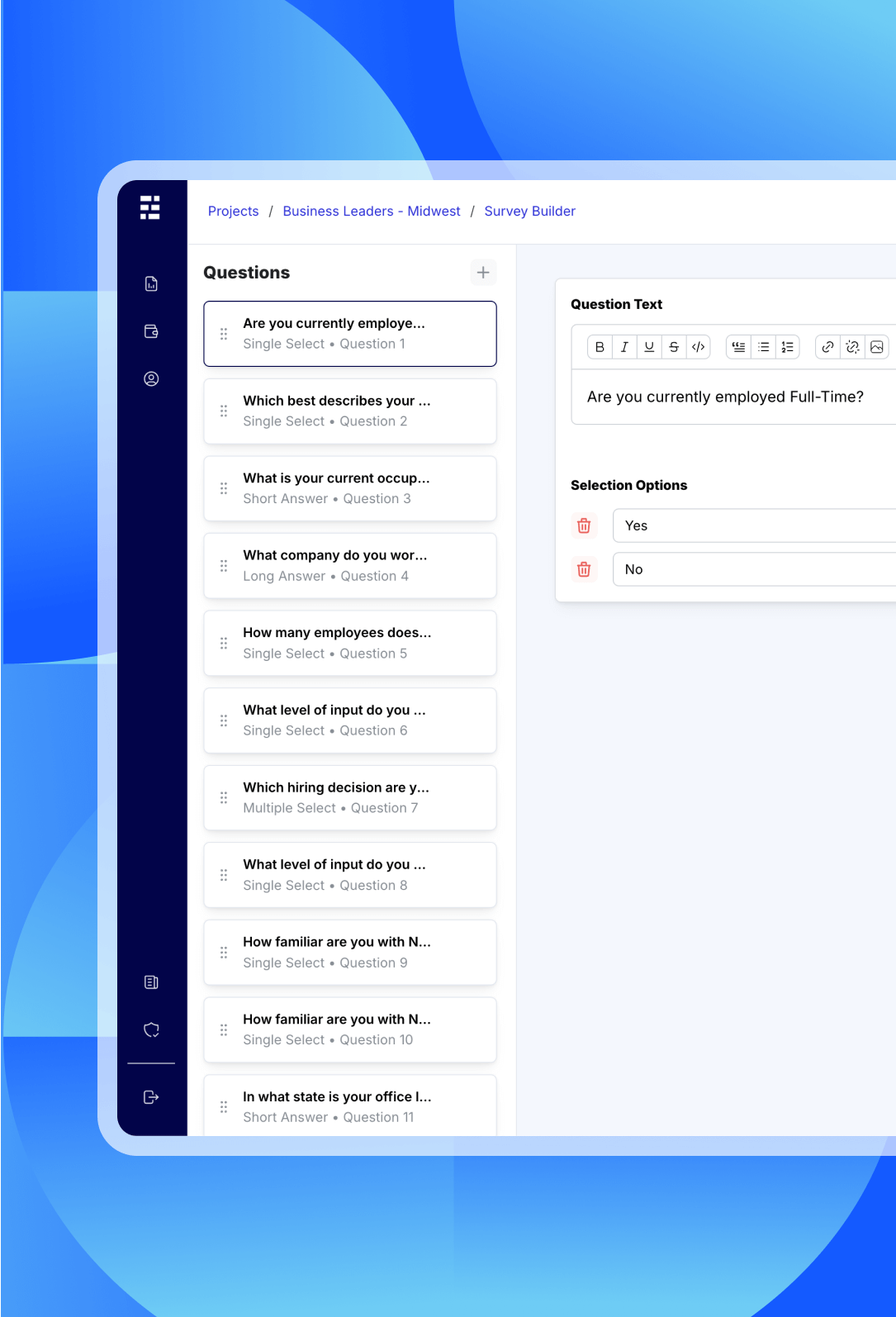Insert an image in question text
Image resolution: width=896 pixels, height=1317 pixels.
point(877,347)
